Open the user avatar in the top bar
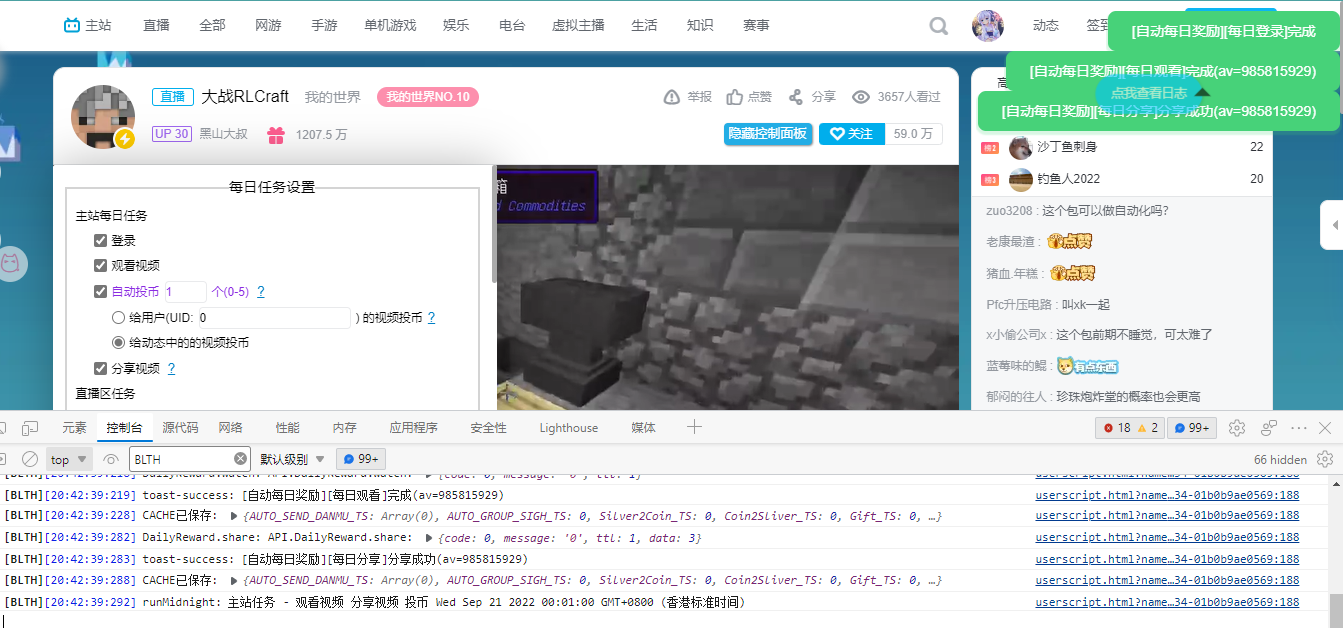 point(988,26)
